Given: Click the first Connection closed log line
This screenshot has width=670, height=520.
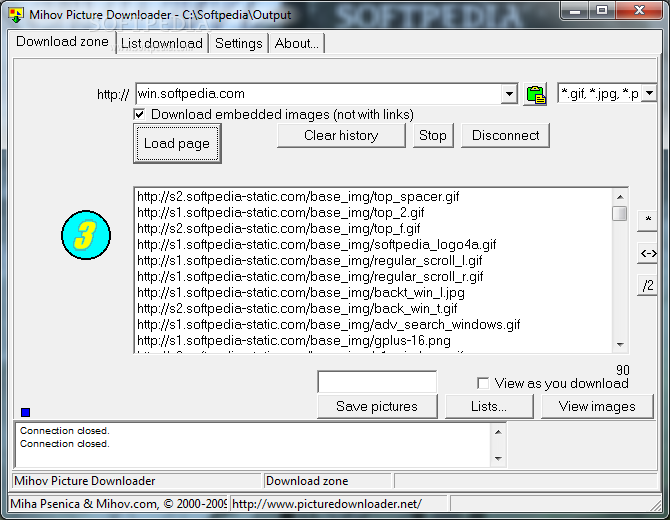Looking at the screenshot, I should [x=65, y=431].
